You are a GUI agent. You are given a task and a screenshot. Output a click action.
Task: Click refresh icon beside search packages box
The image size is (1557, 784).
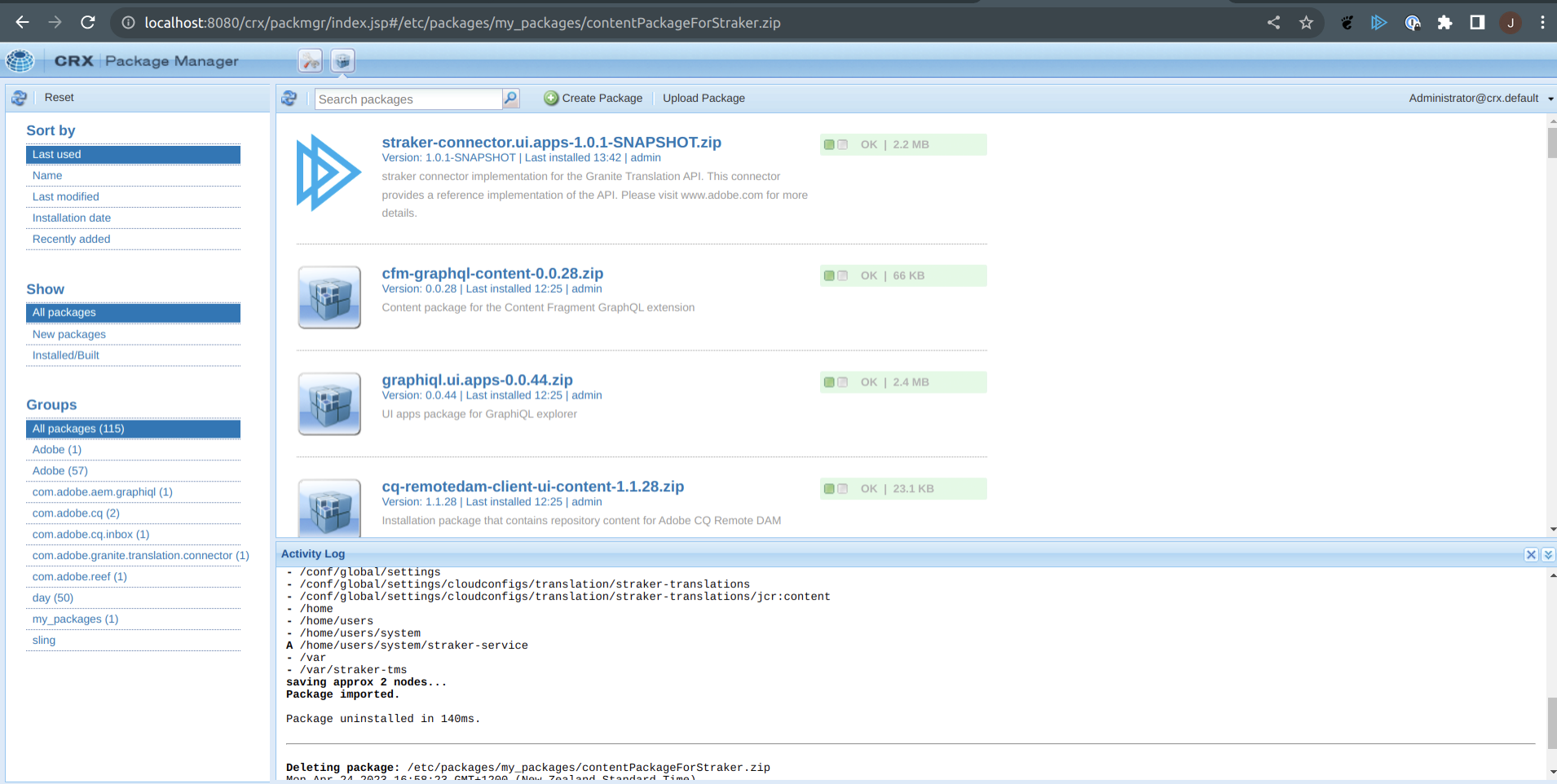(x=289, y=99)
